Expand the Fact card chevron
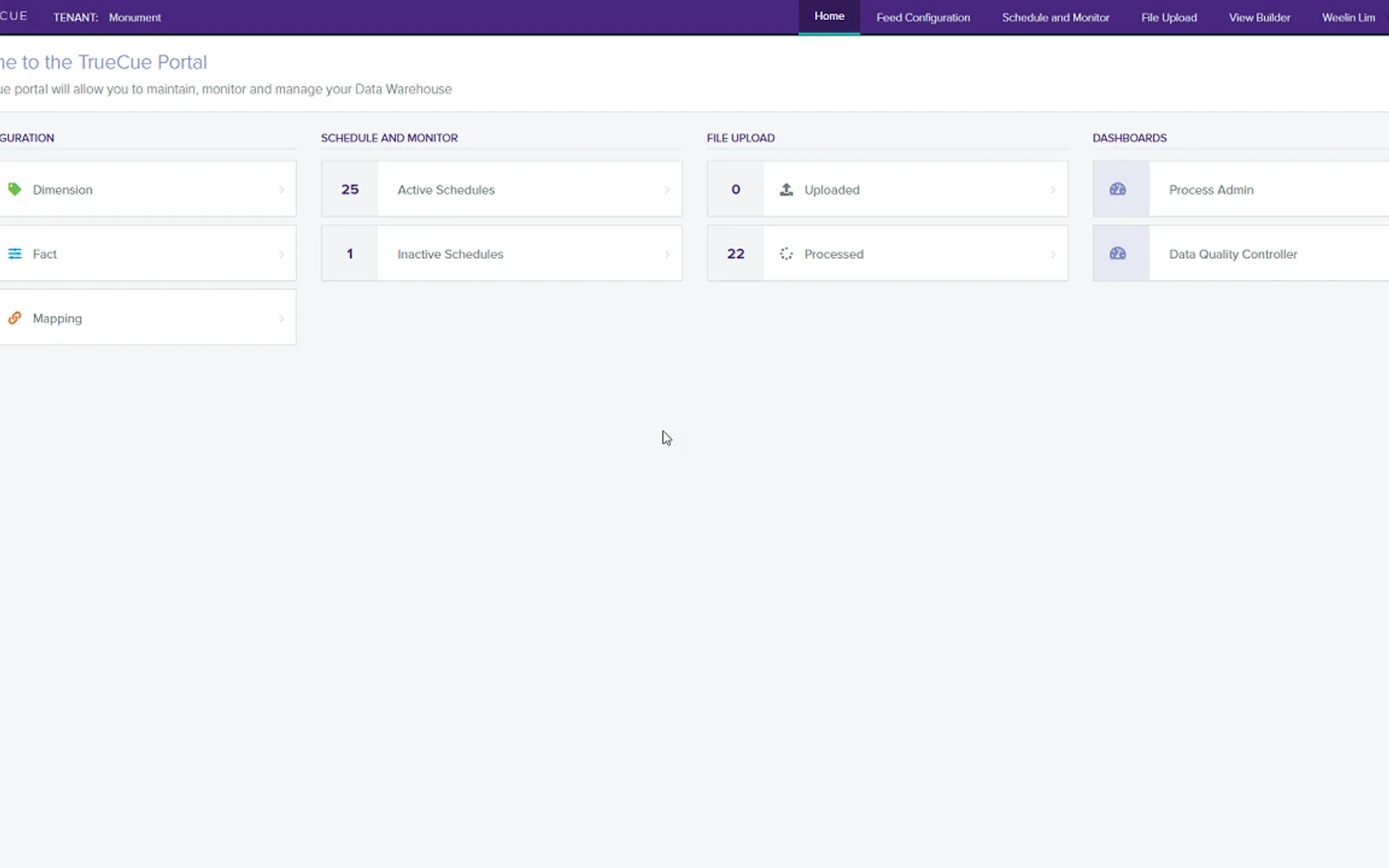The width and height of the screenshot is (1389, 868). point(281,254)
